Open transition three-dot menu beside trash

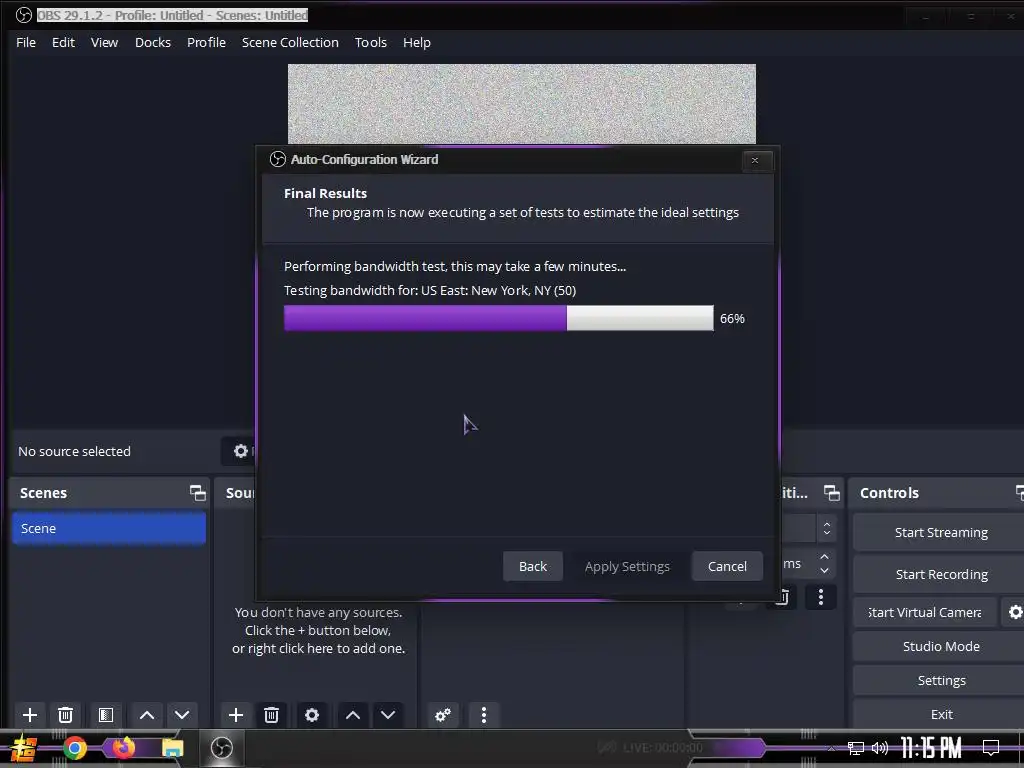click(x=821, y=596)
